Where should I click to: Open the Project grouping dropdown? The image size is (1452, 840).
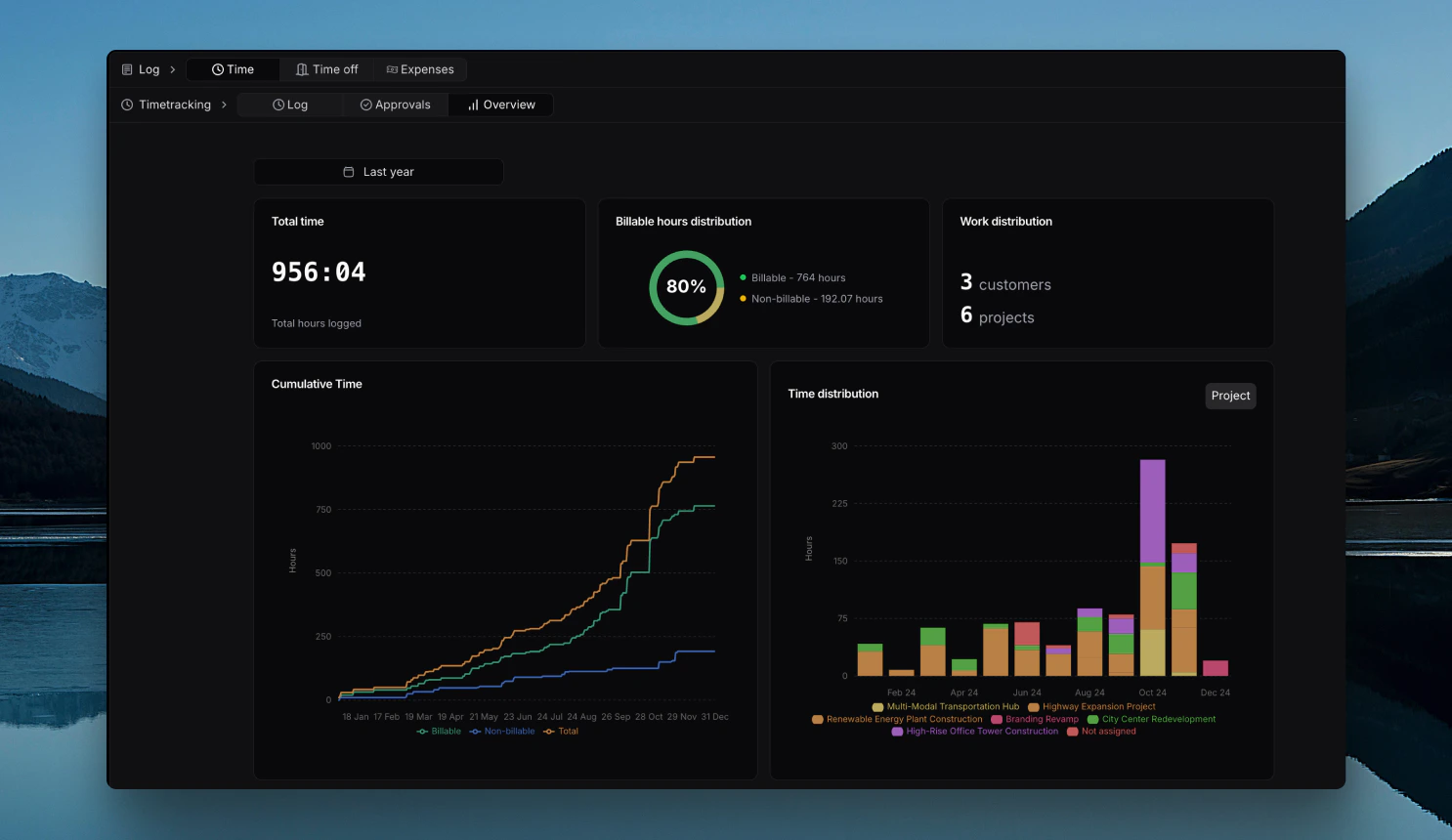click(1230, 396)
